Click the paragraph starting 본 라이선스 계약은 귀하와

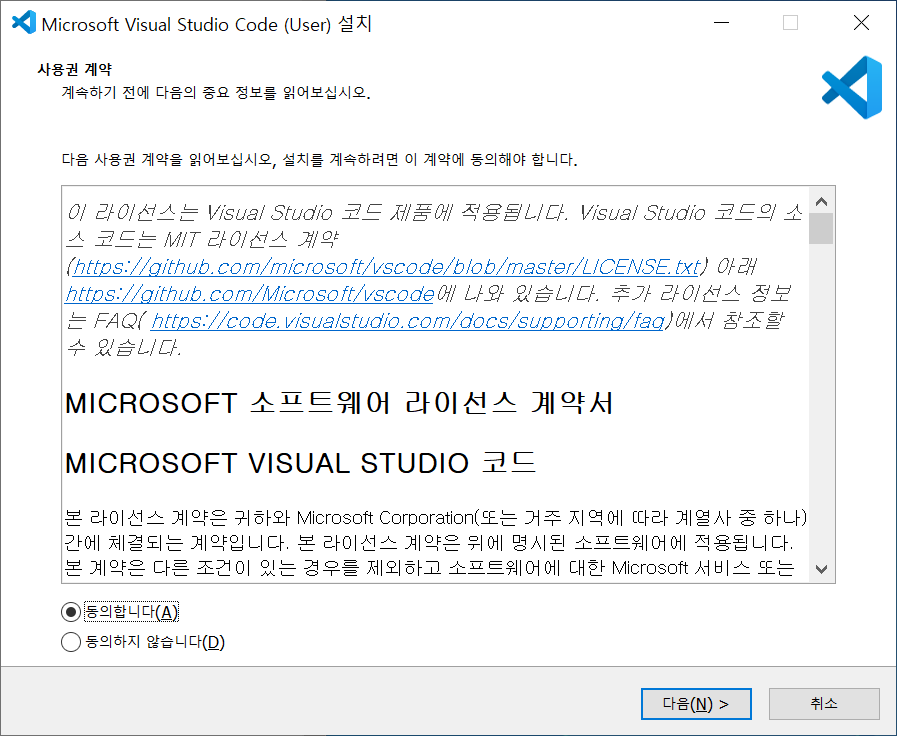(436, 542)
